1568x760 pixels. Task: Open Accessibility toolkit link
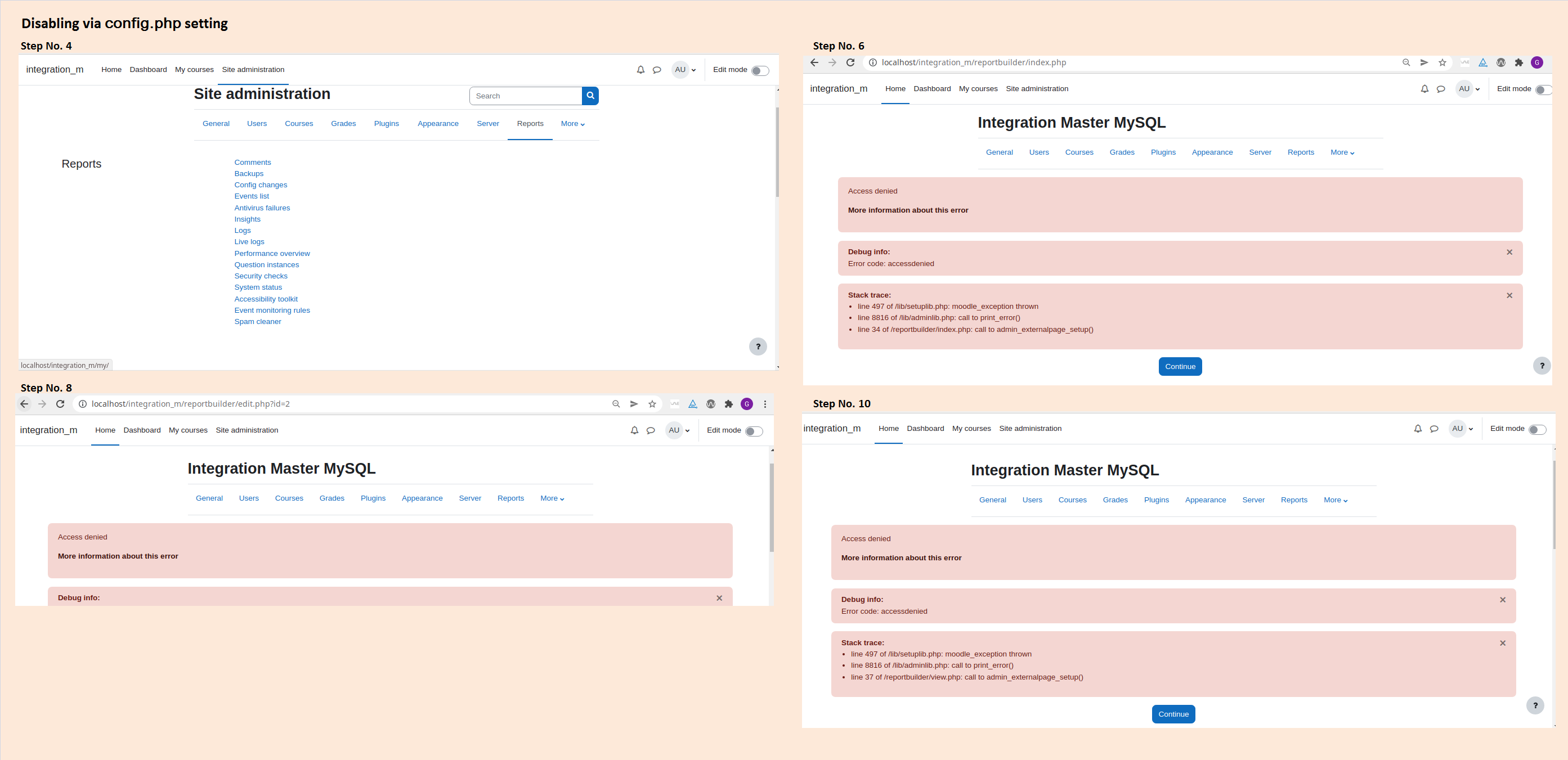coord(266,299)
